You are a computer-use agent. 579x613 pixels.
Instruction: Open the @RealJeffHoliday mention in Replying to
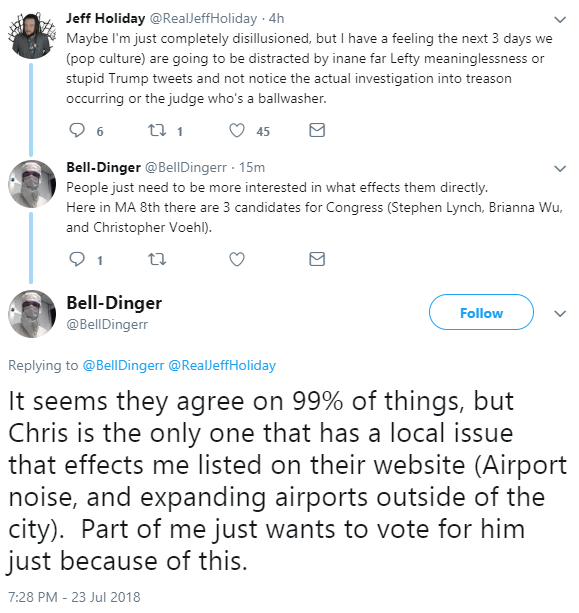222,366
